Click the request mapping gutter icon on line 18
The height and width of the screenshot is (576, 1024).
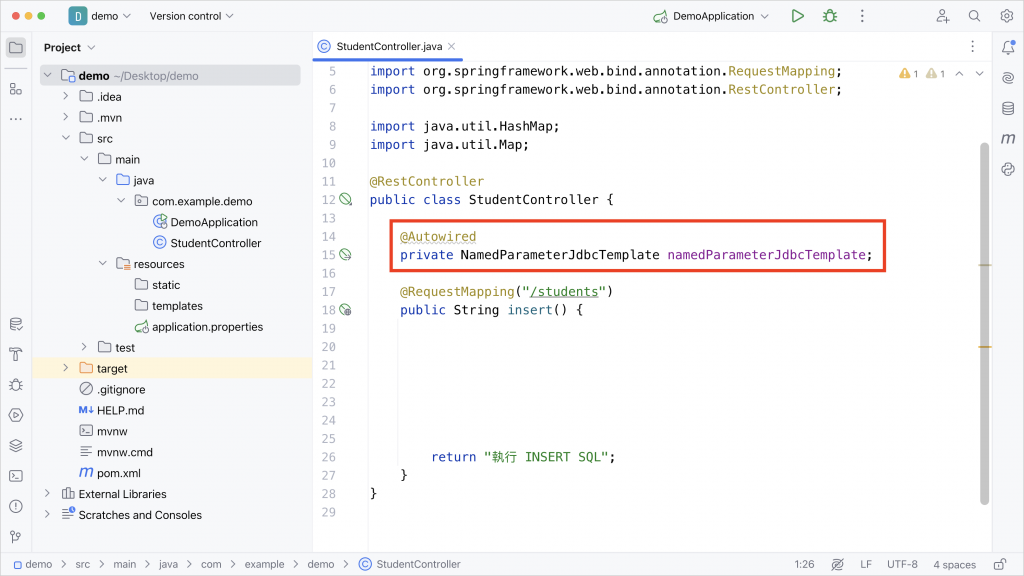(345, 310)
